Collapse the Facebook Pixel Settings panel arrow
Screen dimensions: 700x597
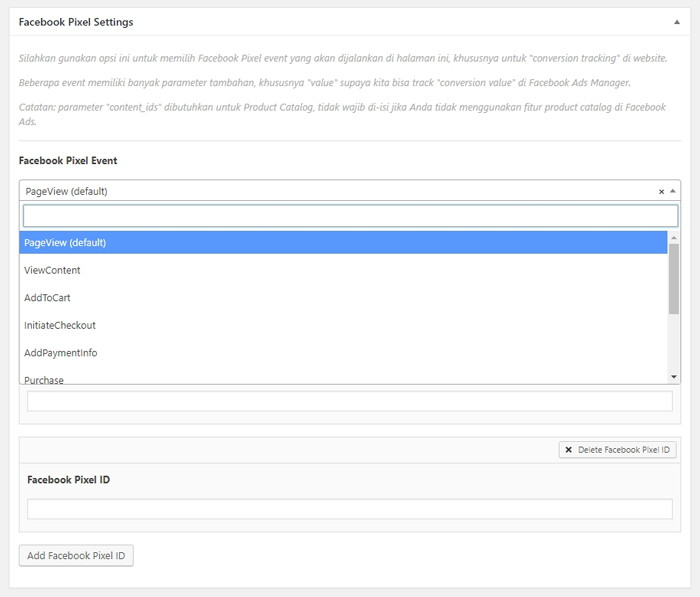tap(677, 22)
